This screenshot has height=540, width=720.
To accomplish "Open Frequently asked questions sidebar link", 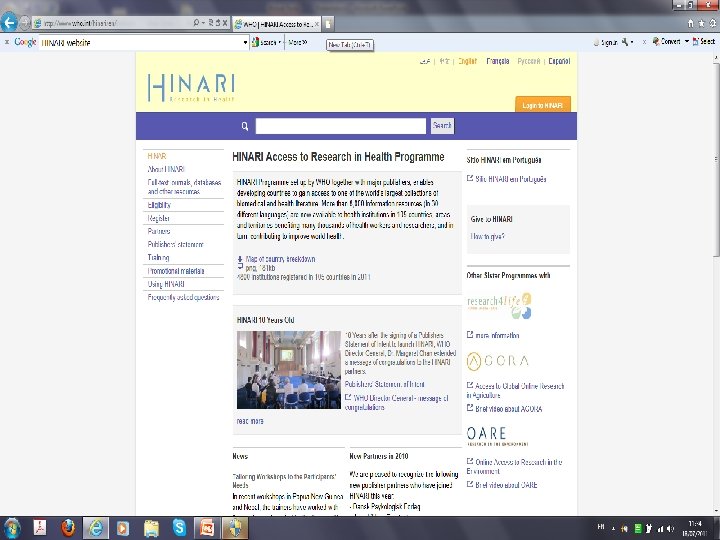I will (183, 298).
